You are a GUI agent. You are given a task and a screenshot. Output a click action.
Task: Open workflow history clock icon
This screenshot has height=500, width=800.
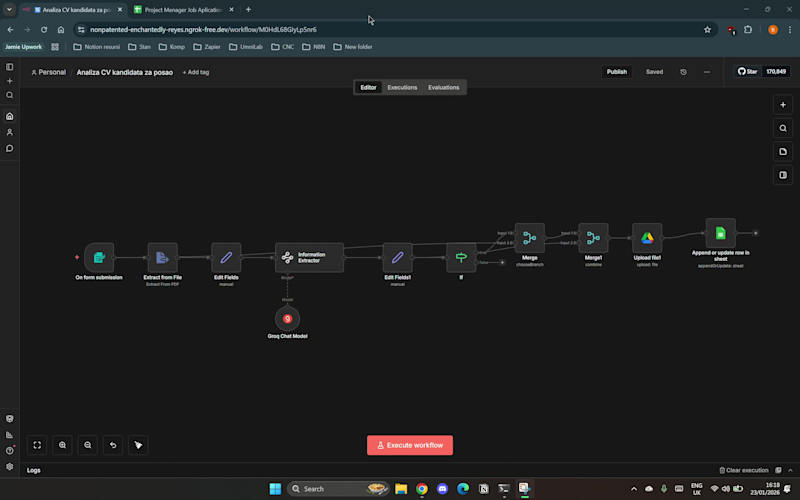click(x=683, y=72)
